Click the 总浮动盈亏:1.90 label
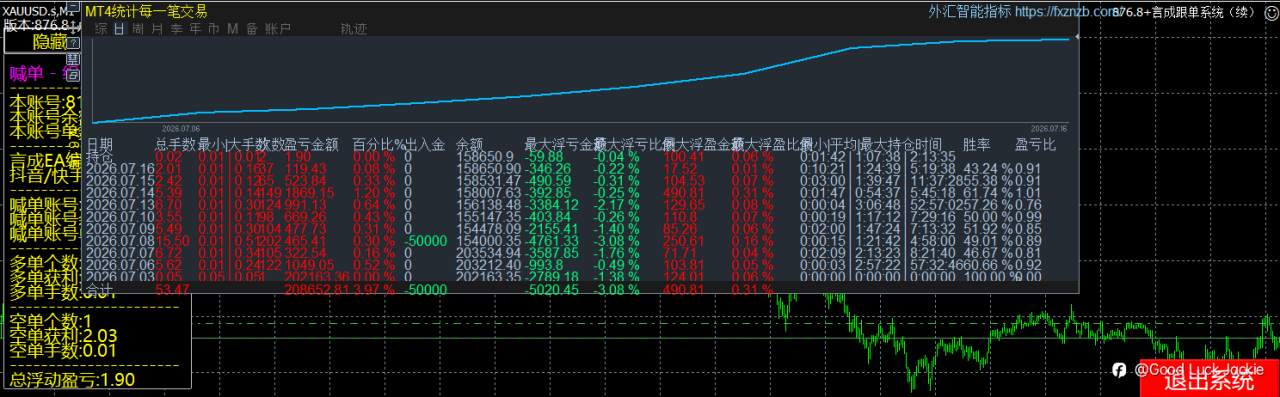 tap(72, 379)
